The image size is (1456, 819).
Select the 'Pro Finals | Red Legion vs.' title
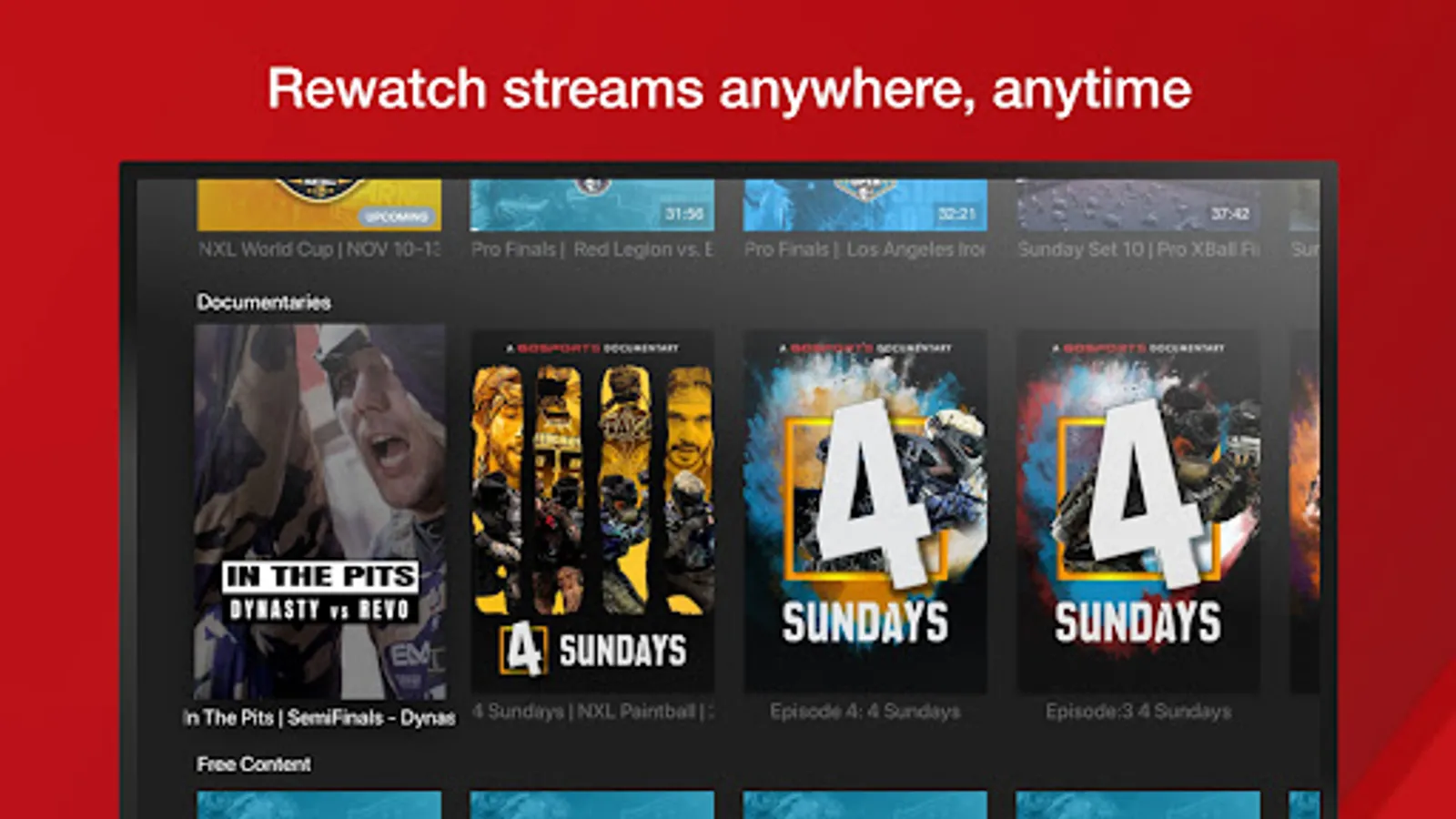(592, 249)
